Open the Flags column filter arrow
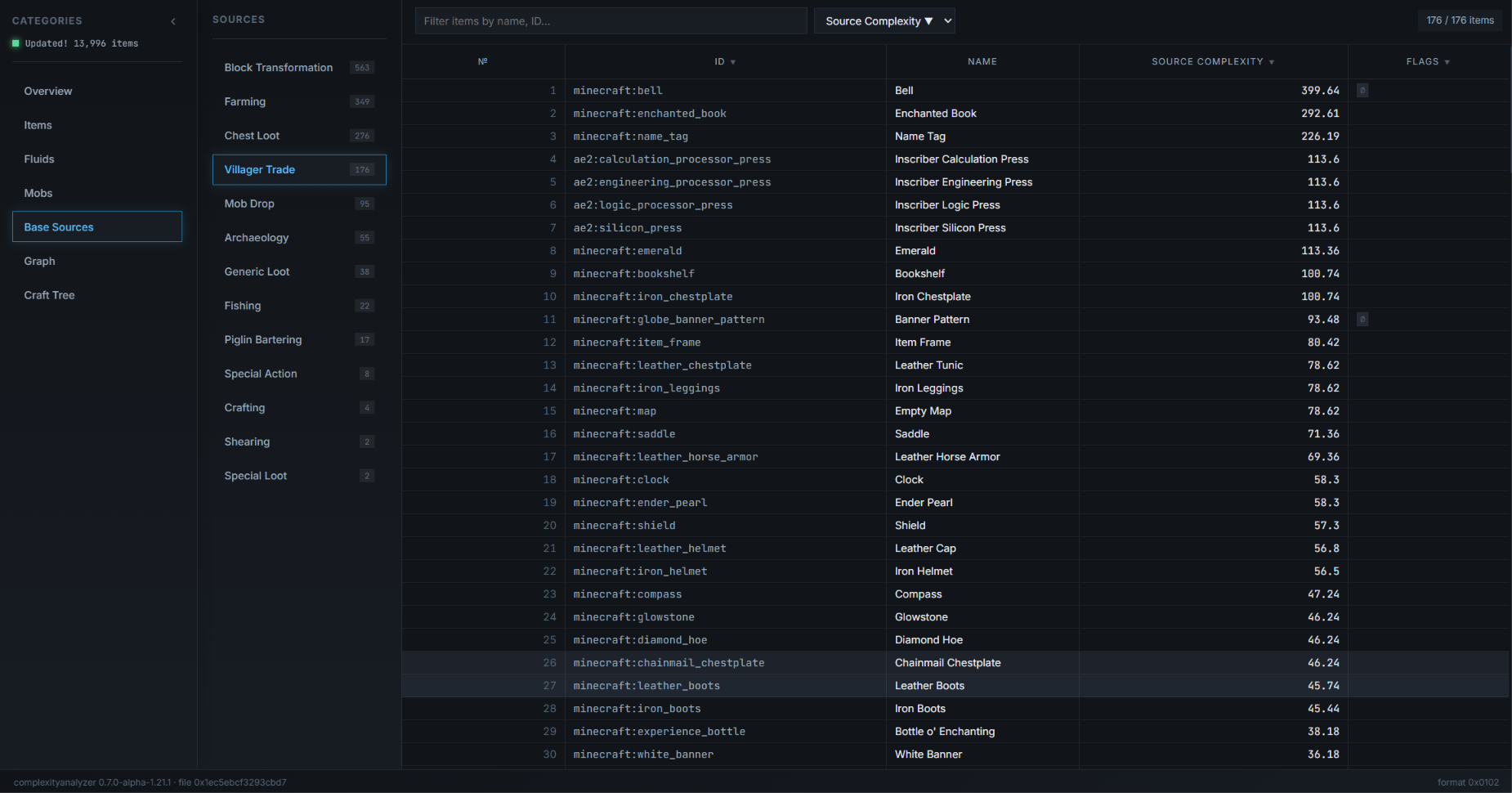This screenshot has width=1512, height=793. pos(1447,62)
